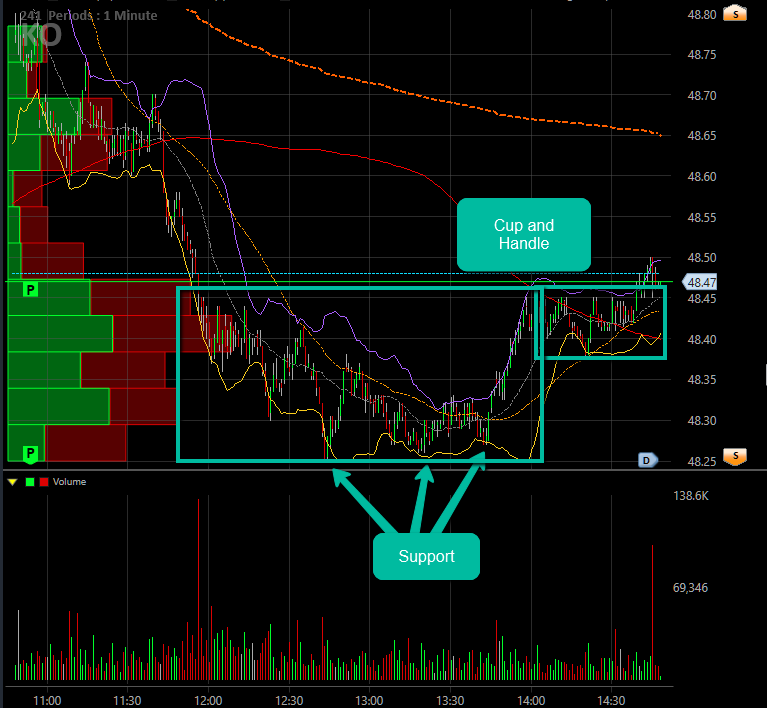767x708 pixels.
Task: Click the orange S marker near 48.25
Action: [x=735, y=457]
